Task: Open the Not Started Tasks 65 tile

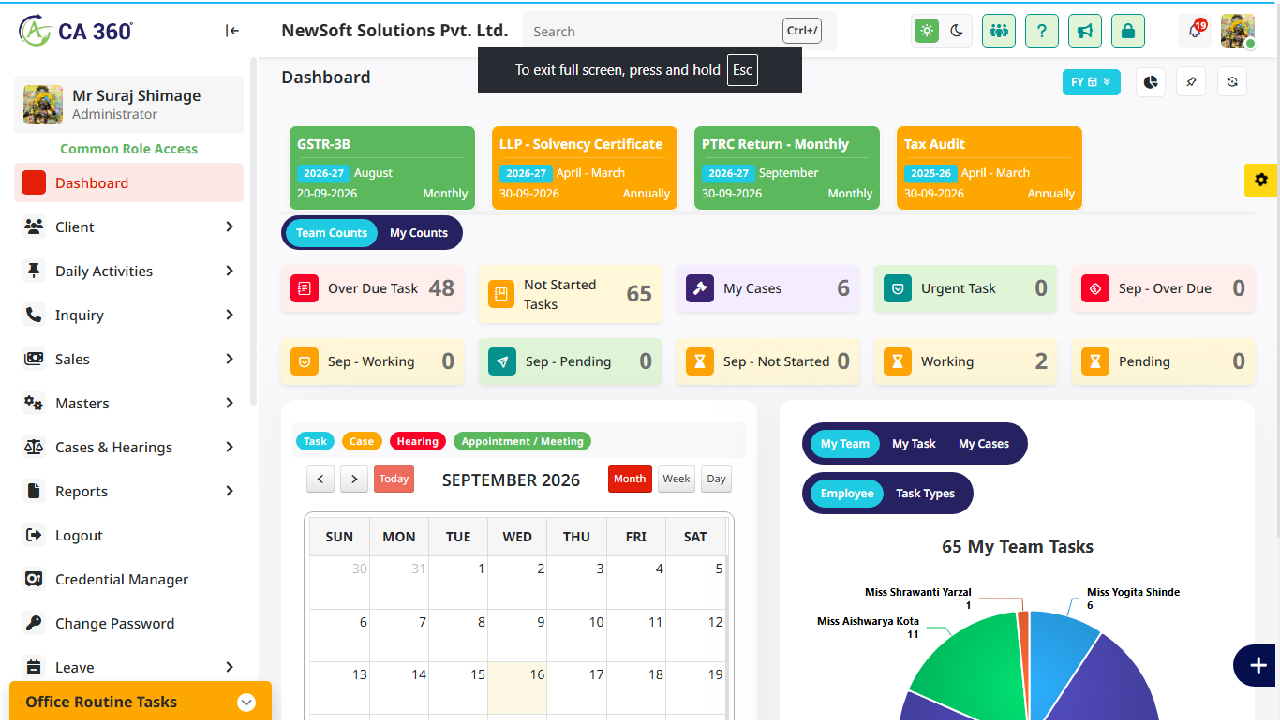Action: [x=570, y=294]
